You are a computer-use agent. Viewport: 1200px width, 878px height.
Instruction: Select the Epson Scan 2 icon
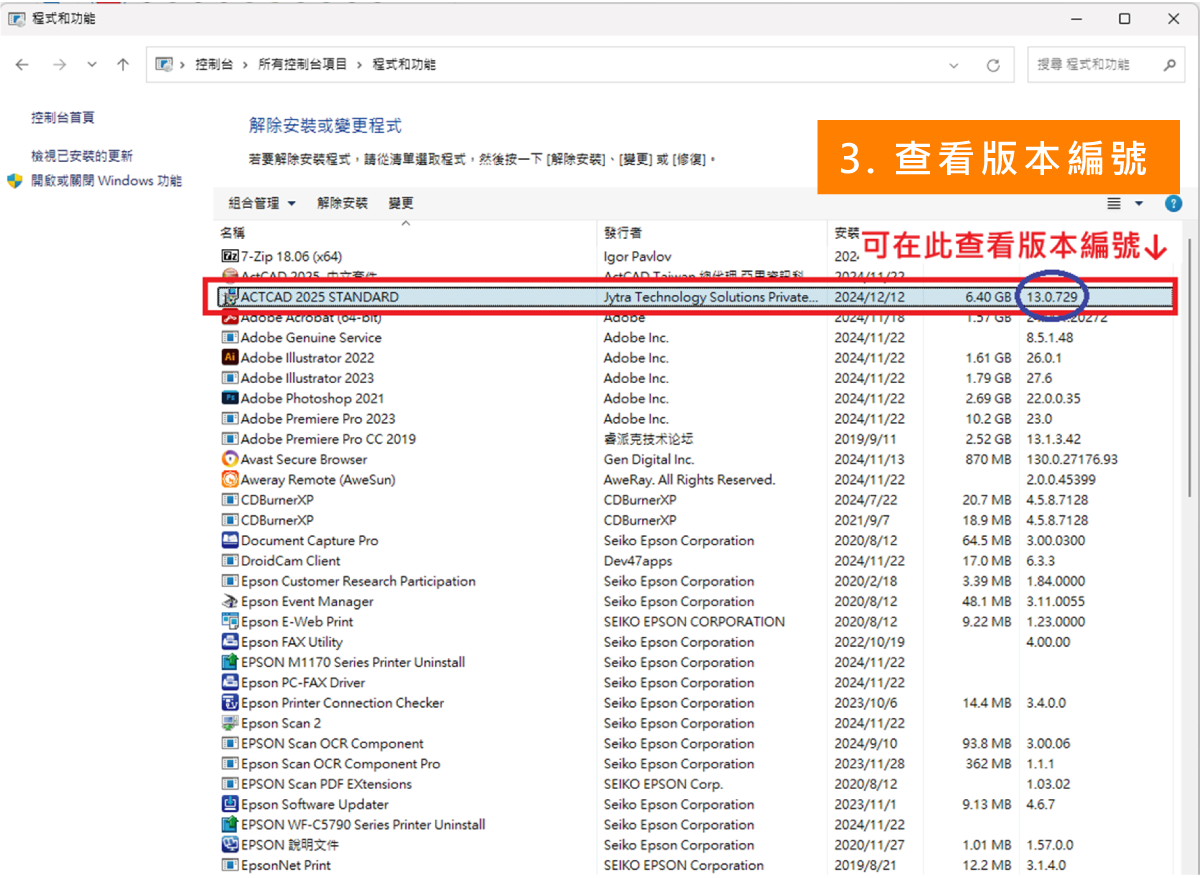[230, 723]
